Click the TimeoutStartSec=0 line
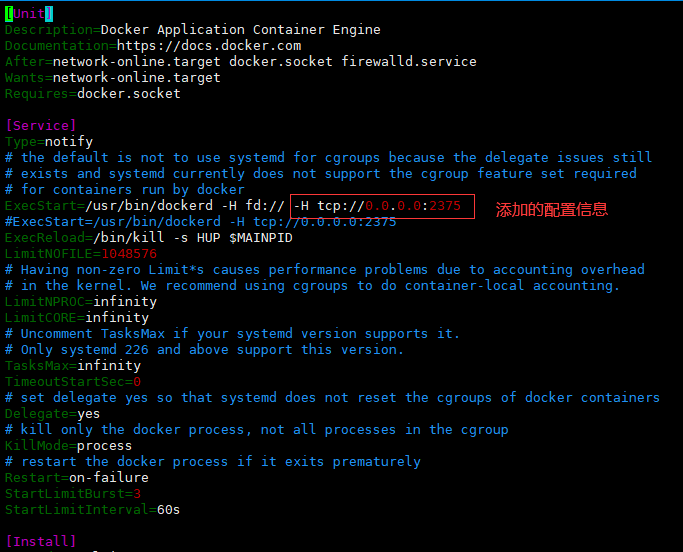The image size is (683, 552). [x=72, y=382]
